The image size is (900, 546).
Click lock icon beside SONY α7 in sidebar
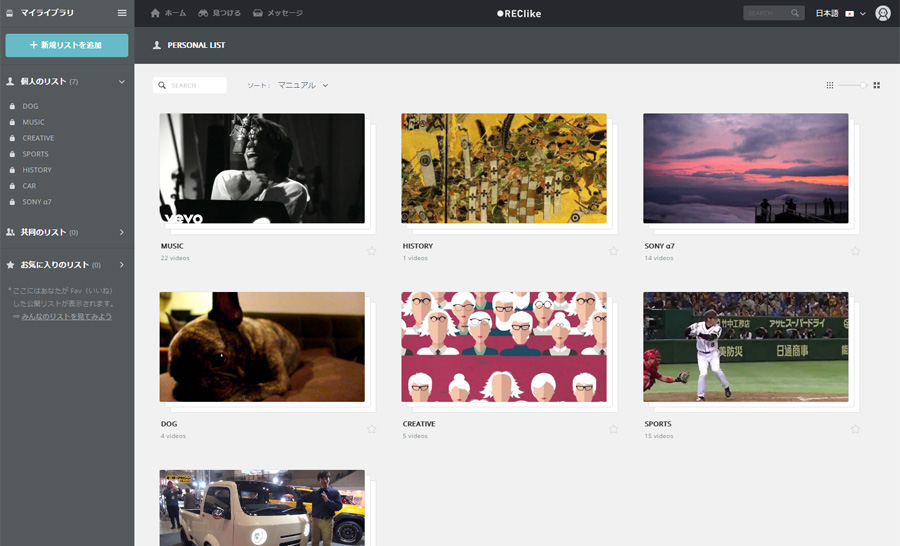[x=12, y=202]
